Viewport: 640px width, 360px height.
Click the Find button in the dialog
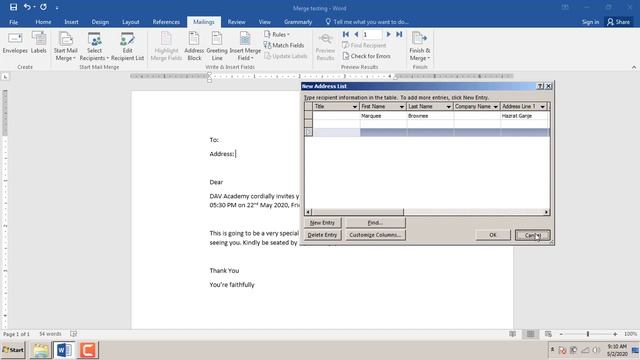point(375,223)
